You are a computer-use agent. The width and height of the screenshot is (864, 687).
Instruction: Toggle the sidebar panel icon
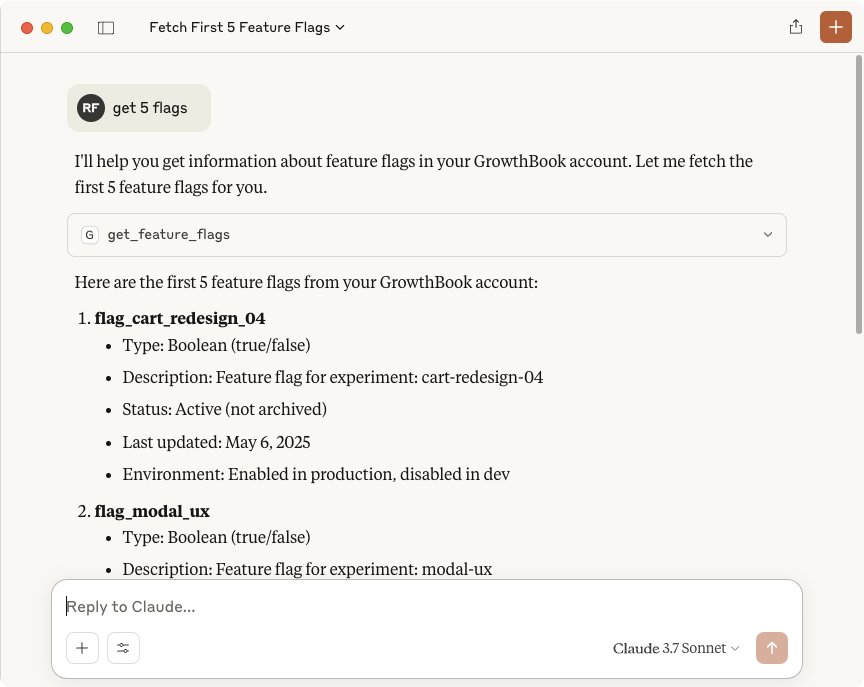click(106, 28)
